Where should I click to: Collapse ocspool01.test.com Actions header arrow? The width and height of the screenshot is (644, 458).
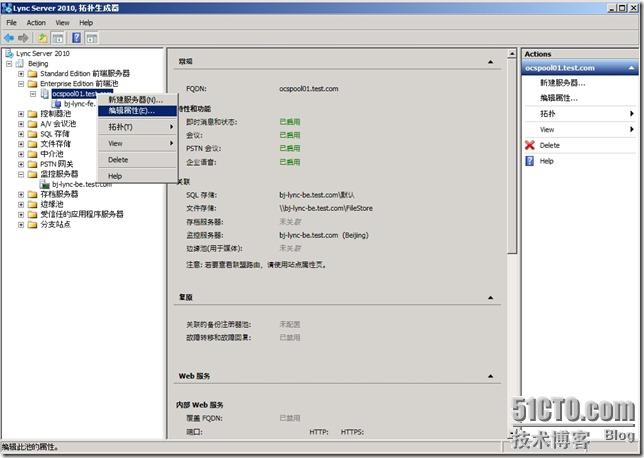tap(631, 68)
